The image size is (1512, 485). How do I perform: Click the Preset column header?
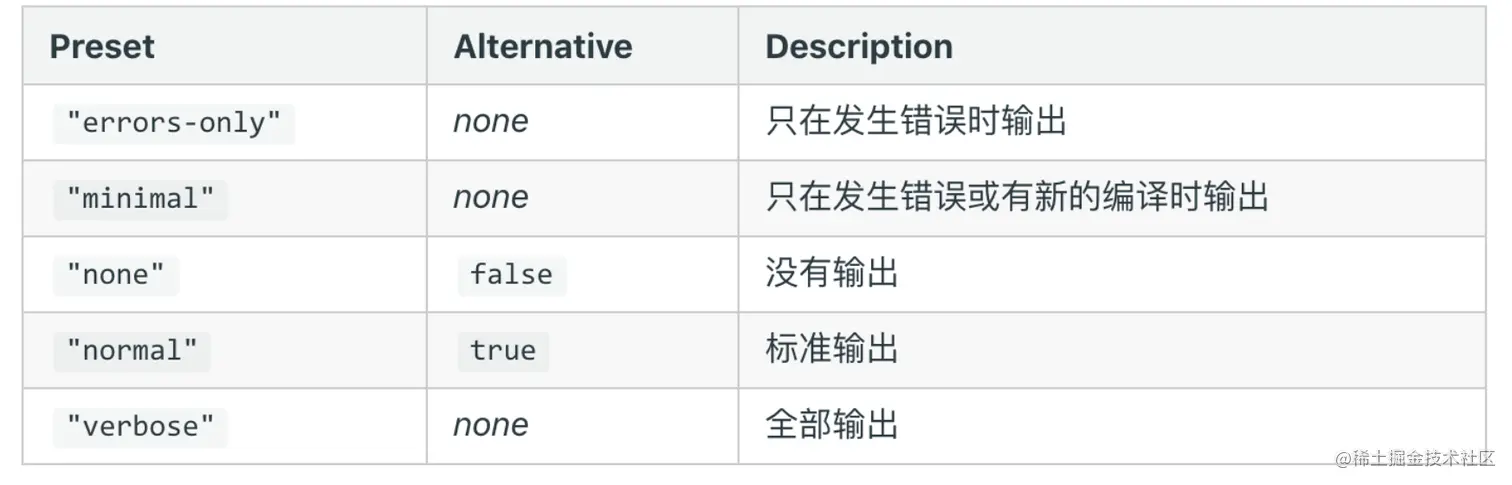(102, 47)
